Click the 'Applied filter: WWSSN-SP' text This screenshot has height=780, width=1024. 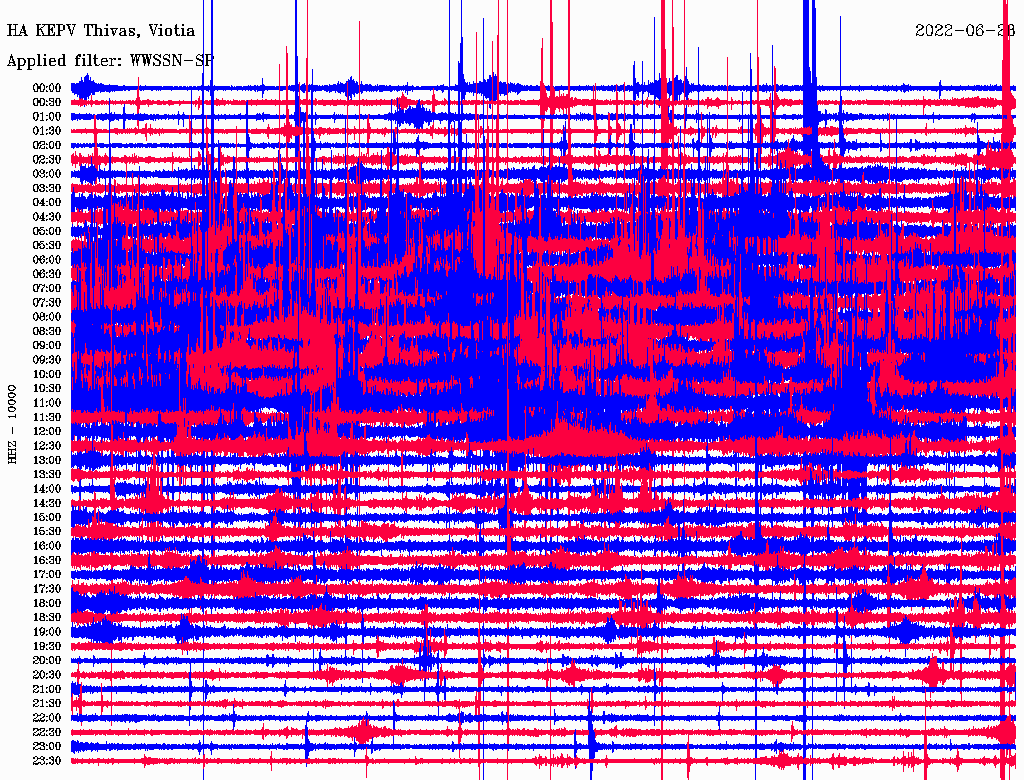pos(110,61)
